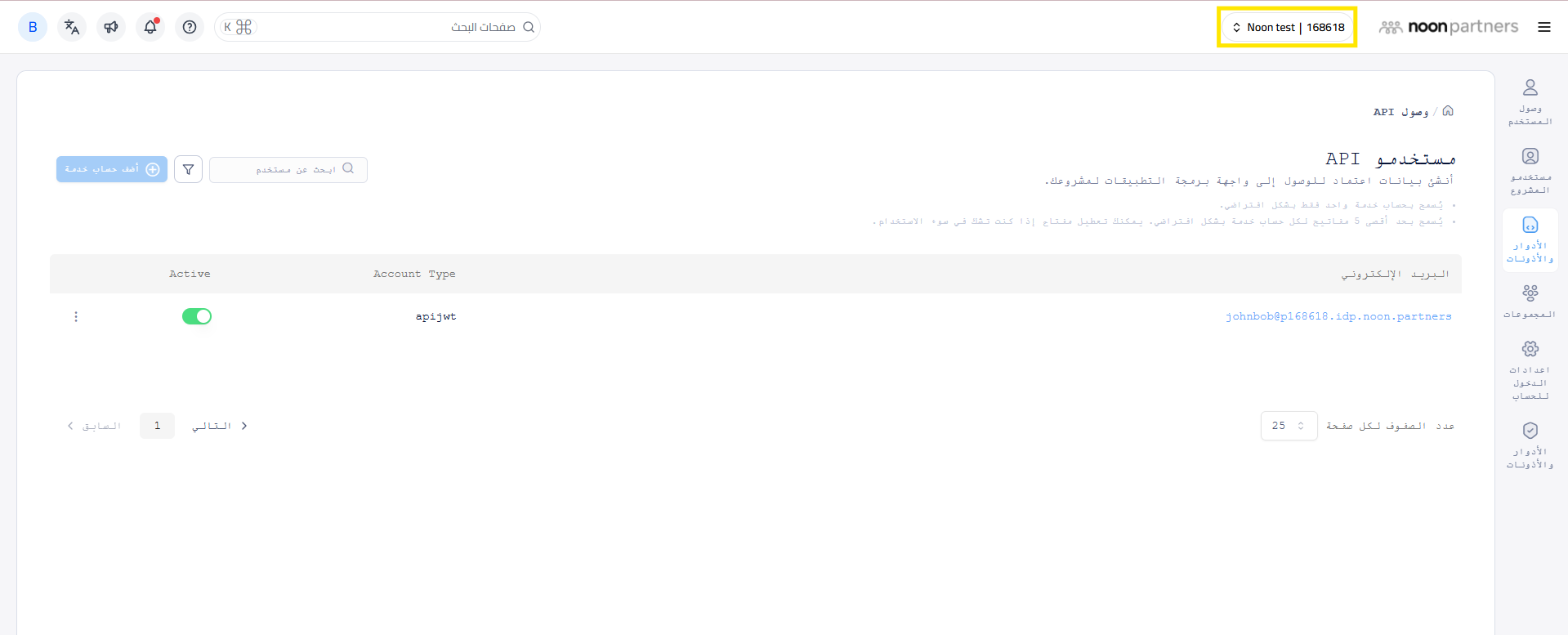The width and height of the screenshot is (1568, 635).
Task: Open row actions three-dot menu
Action: pos(76,316)
